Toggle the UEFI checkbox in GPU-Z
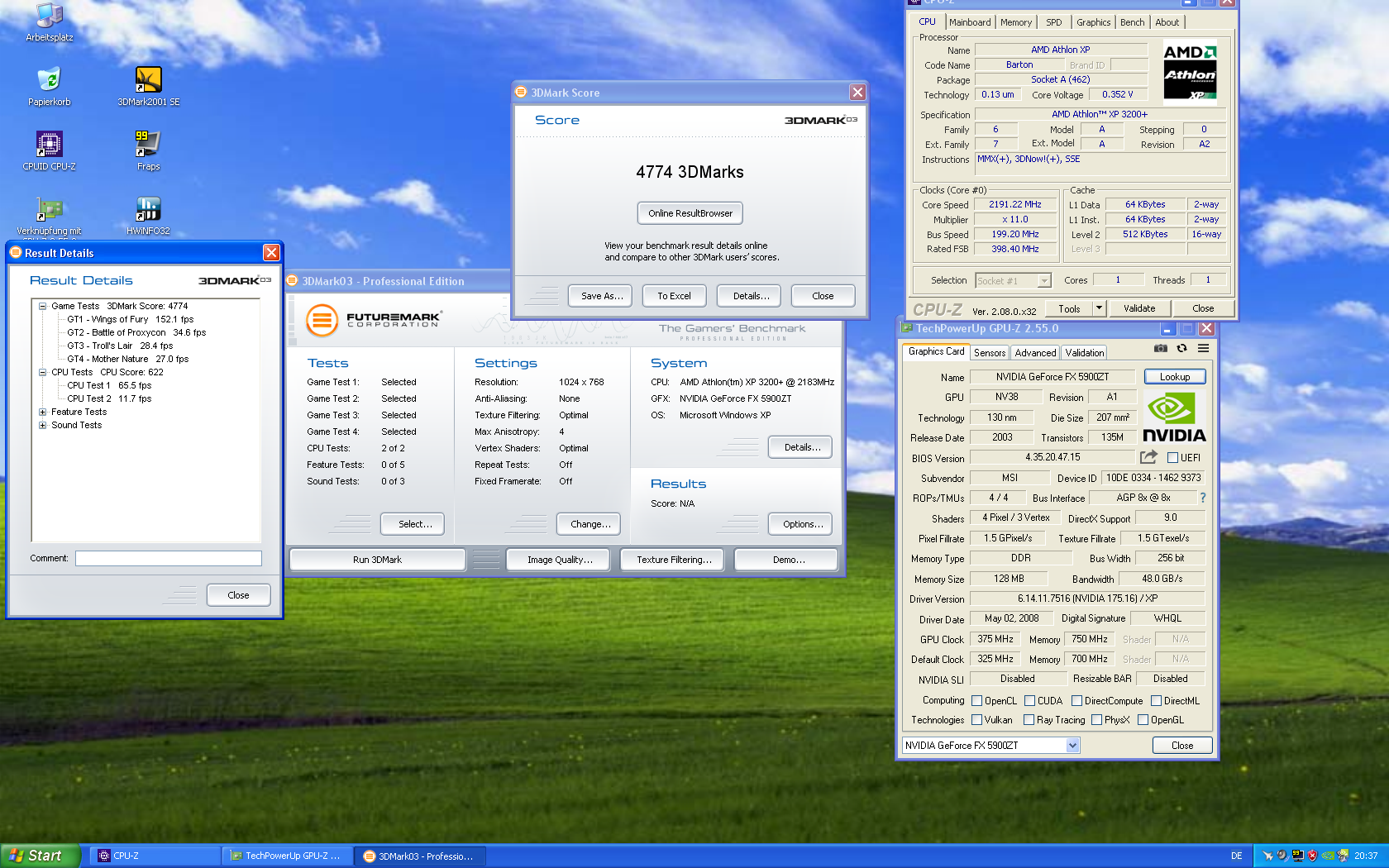 click(1172, 457)
